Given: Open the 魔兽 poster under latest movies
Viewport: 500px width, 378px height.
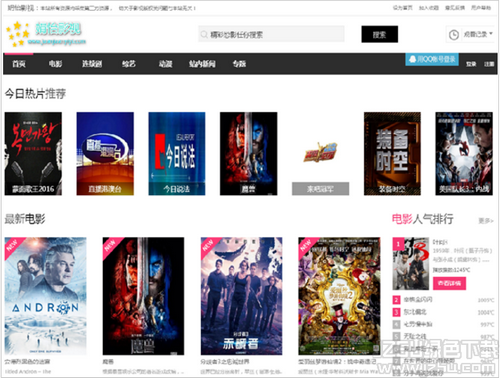Looking at the screenshot, I should click(143, 296).
